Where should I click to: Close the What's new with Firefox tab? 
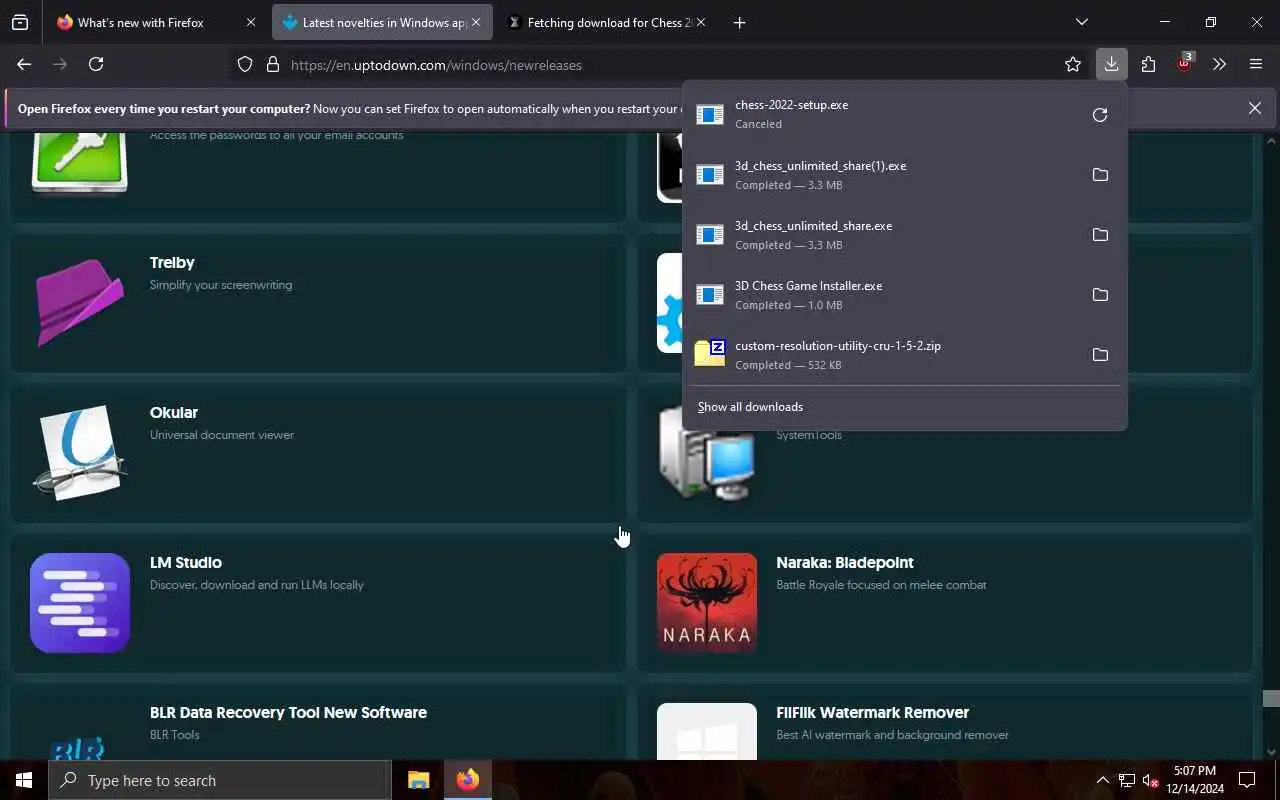click(250, 22)
